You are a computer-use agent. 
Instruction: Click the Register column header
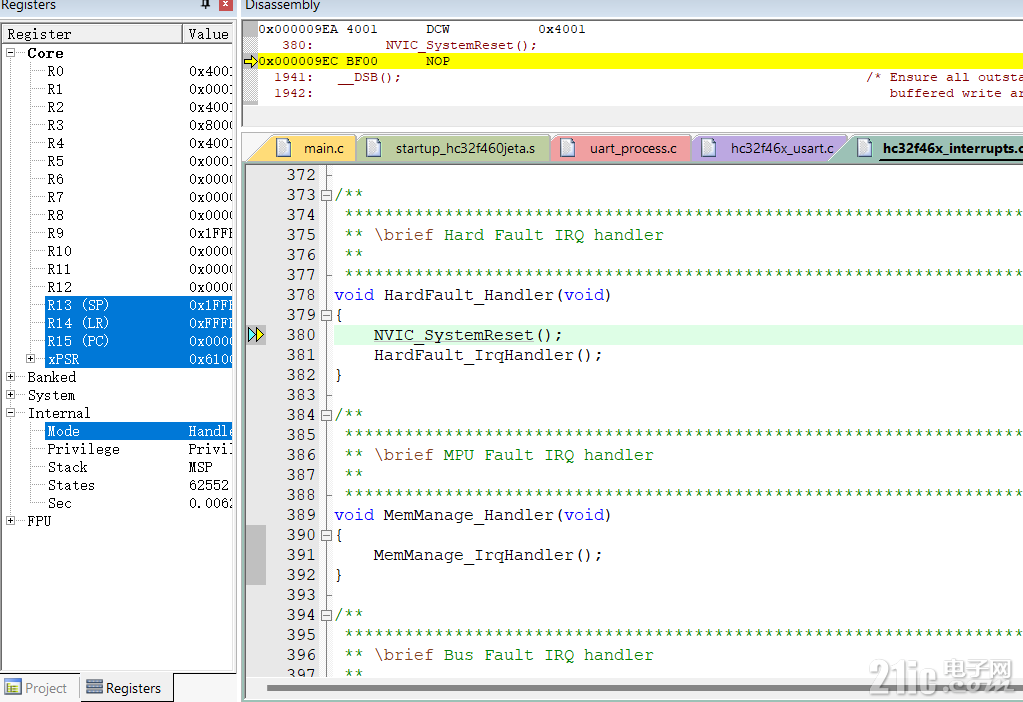(92, 34)
